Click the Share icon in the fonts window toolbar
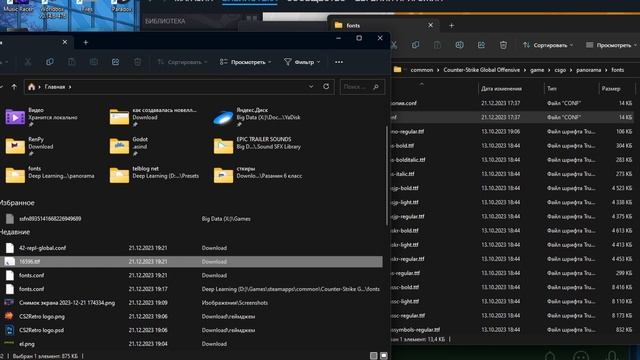Image resolution: width=640 pixels, height=360 pixels. (481, 45)
